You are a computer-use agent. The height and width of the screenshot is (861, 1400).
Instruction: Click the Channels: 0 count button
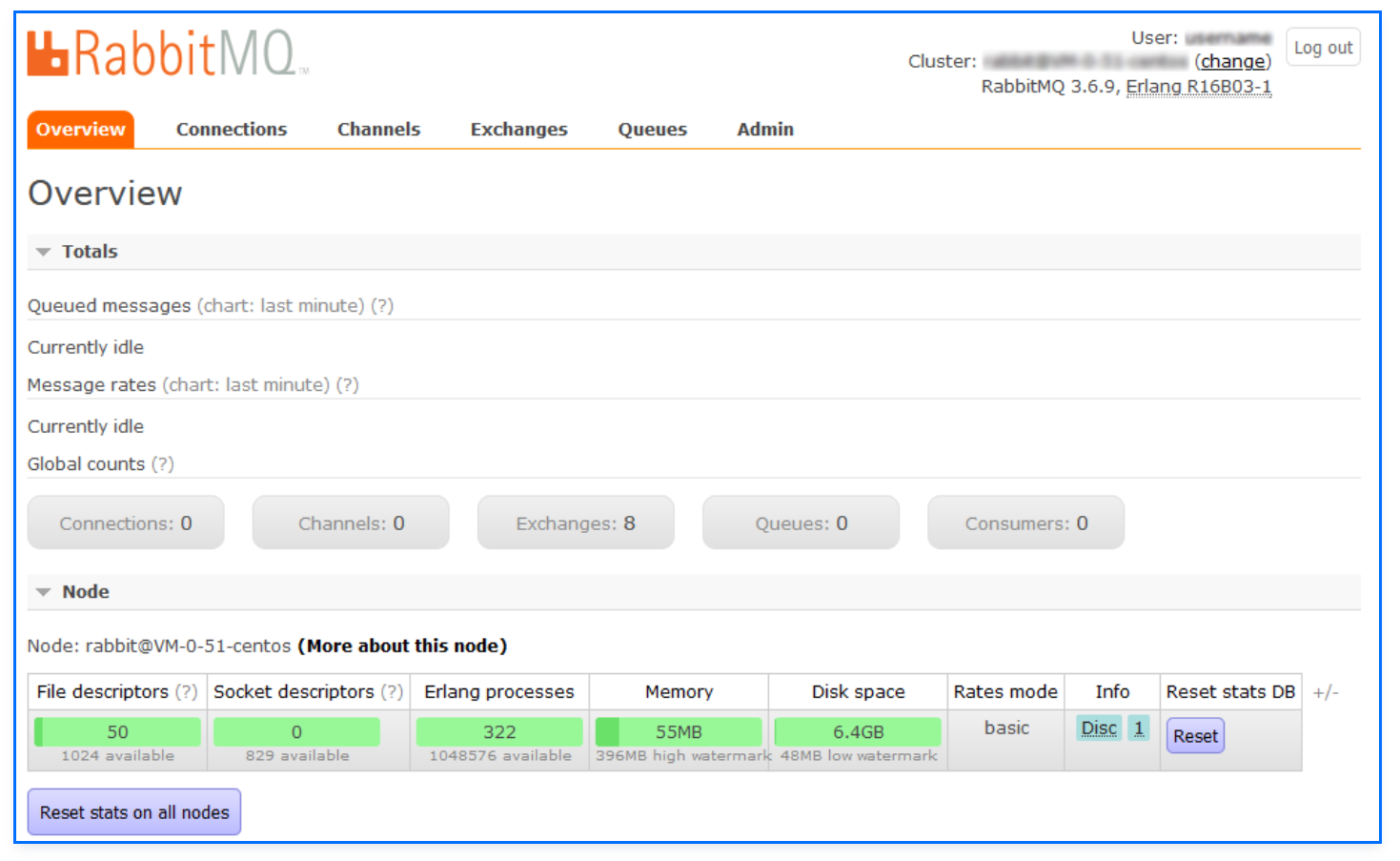point(351,523)
